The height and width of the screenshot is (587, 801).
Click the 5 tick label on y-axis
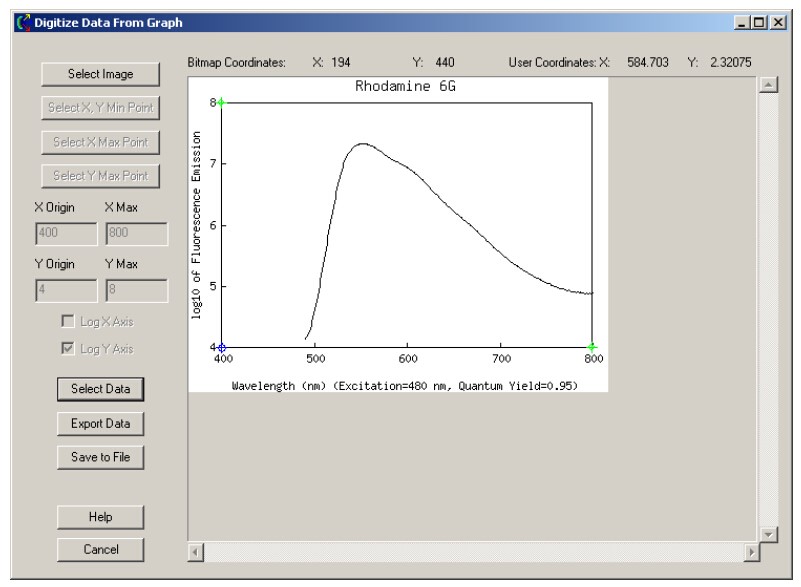point(213,287)
